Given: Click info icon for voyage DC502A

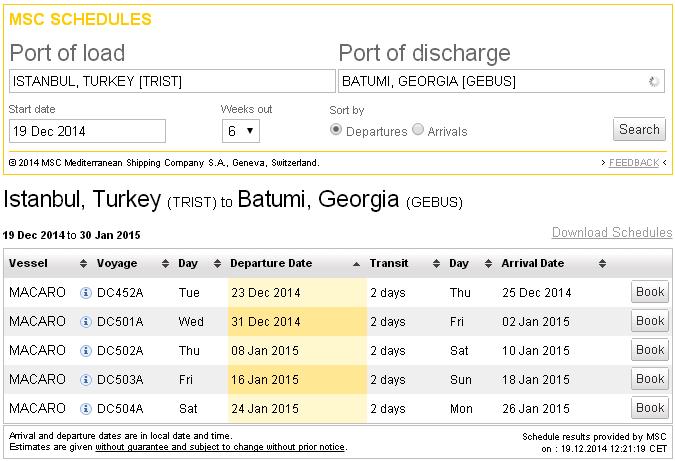Looking at the screenshot, I should pos(86,351).
